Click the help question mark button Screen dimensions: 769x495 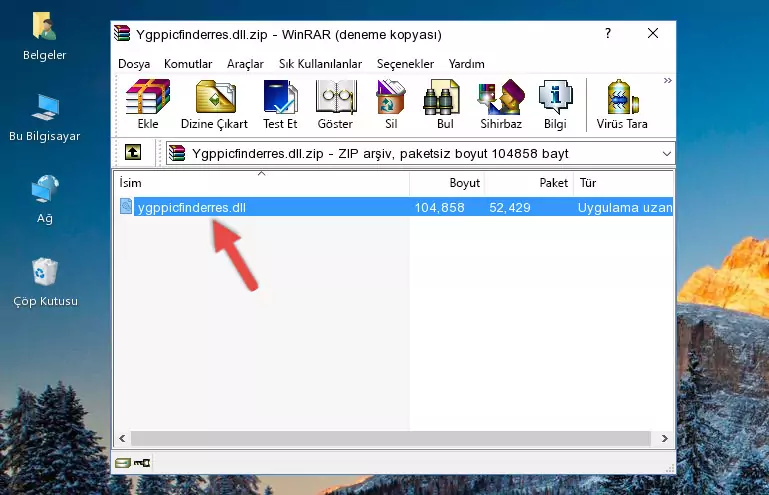608,33
